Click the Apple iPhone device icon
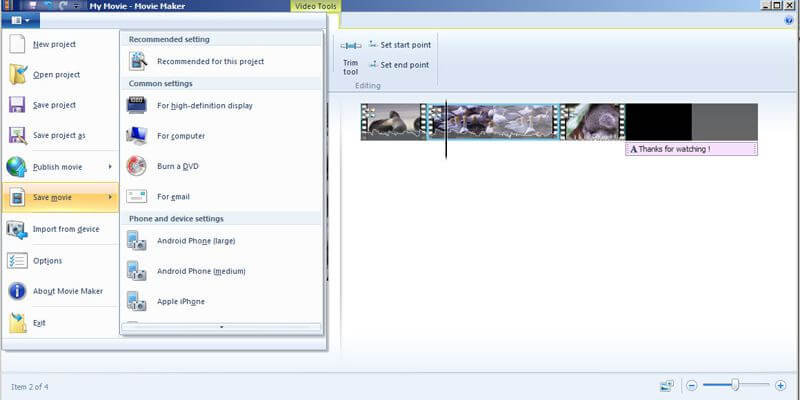The height and width of the screenshot is (400, 800). [x=137, y=302]
